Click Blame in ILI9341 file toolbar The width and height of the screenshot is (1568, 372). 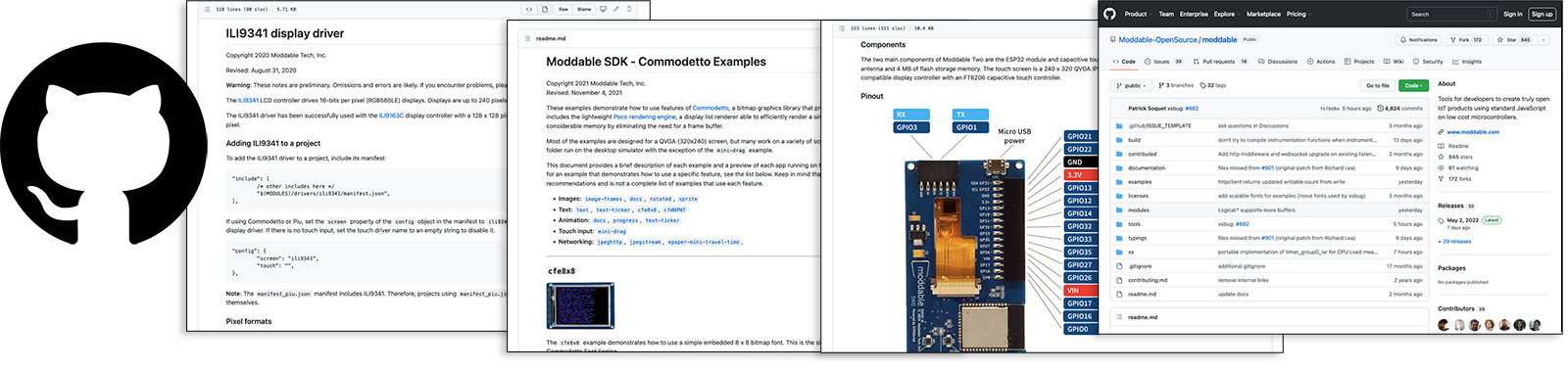[584, 9]
